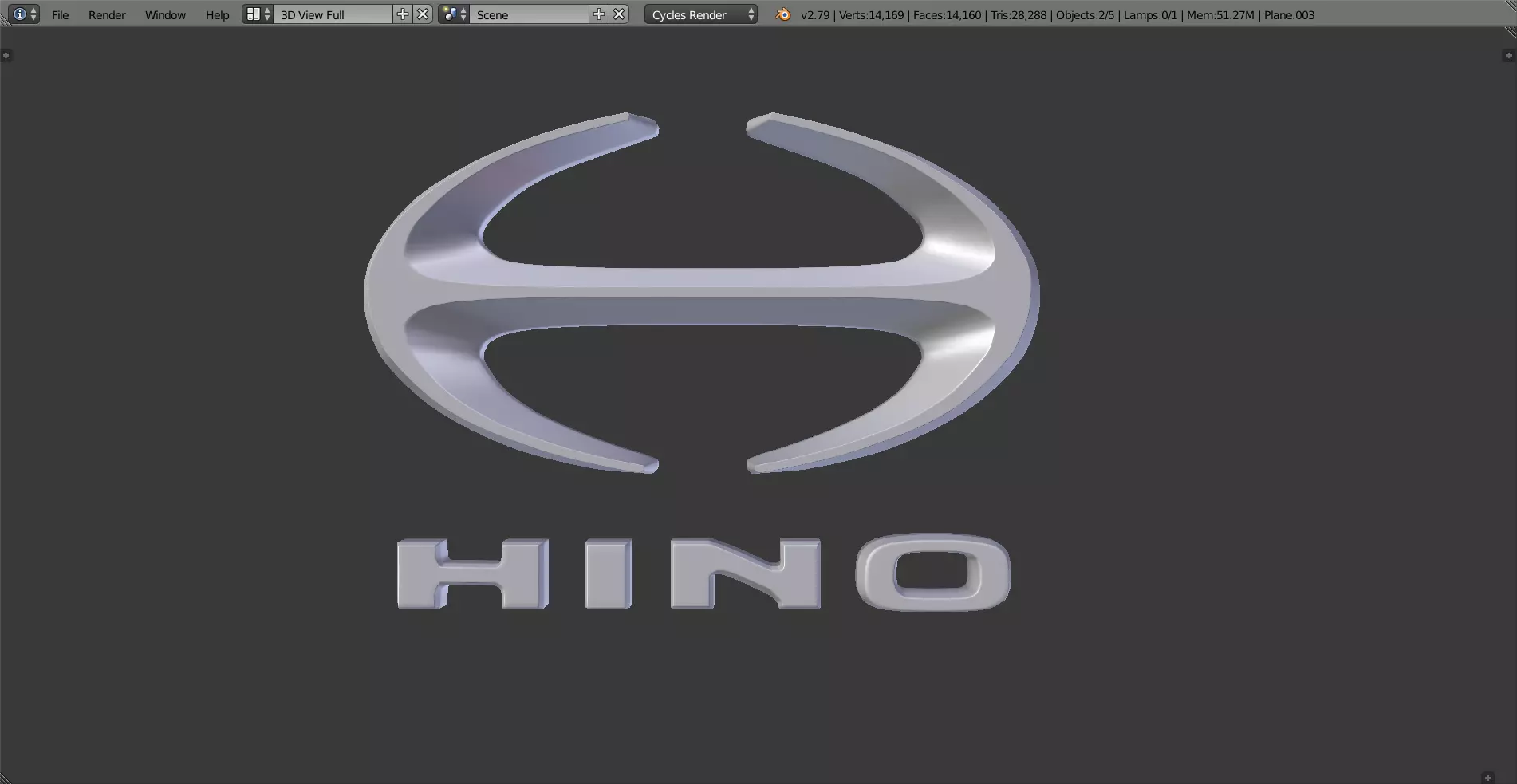Open the Cycles Render engine dropdown
The width and height of the screenshot is (1517, 784).
(x=701, y=14)
